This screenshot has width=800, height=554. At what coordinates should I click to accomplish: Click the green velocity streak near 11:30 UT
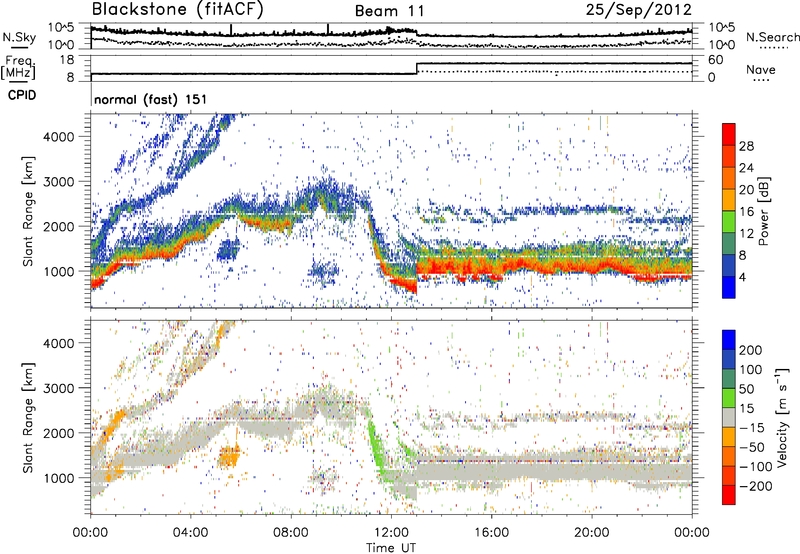pyautogui.click(x=377, y=449)
